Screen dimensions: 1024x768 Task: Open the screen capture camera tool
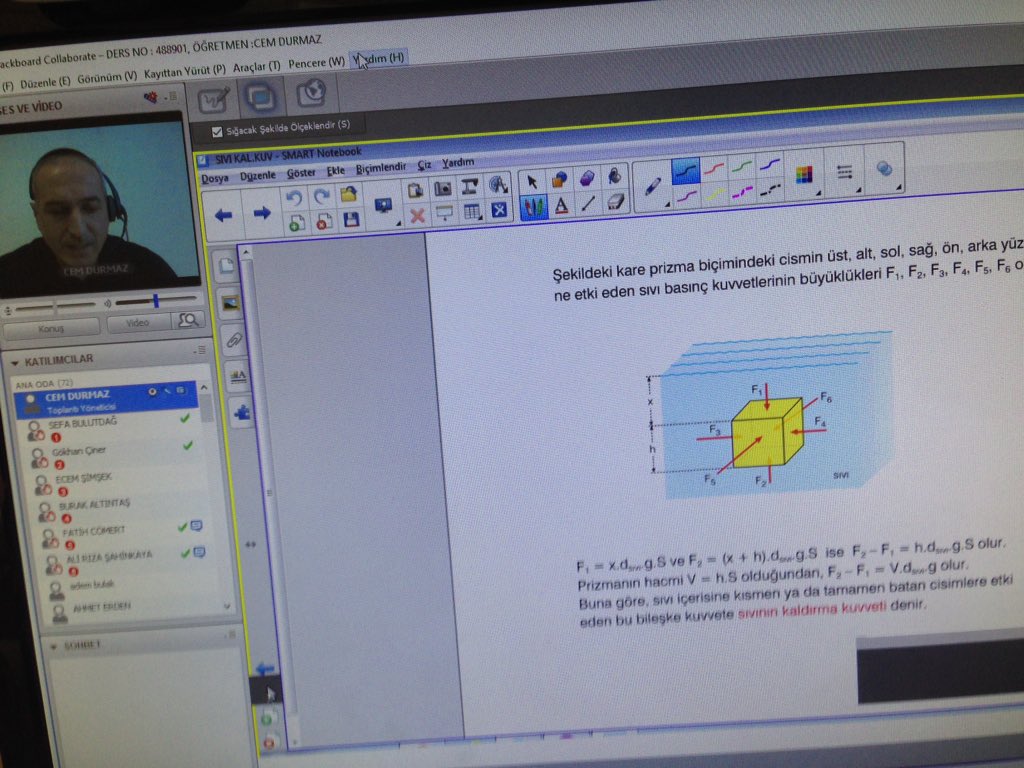[442, 189]
